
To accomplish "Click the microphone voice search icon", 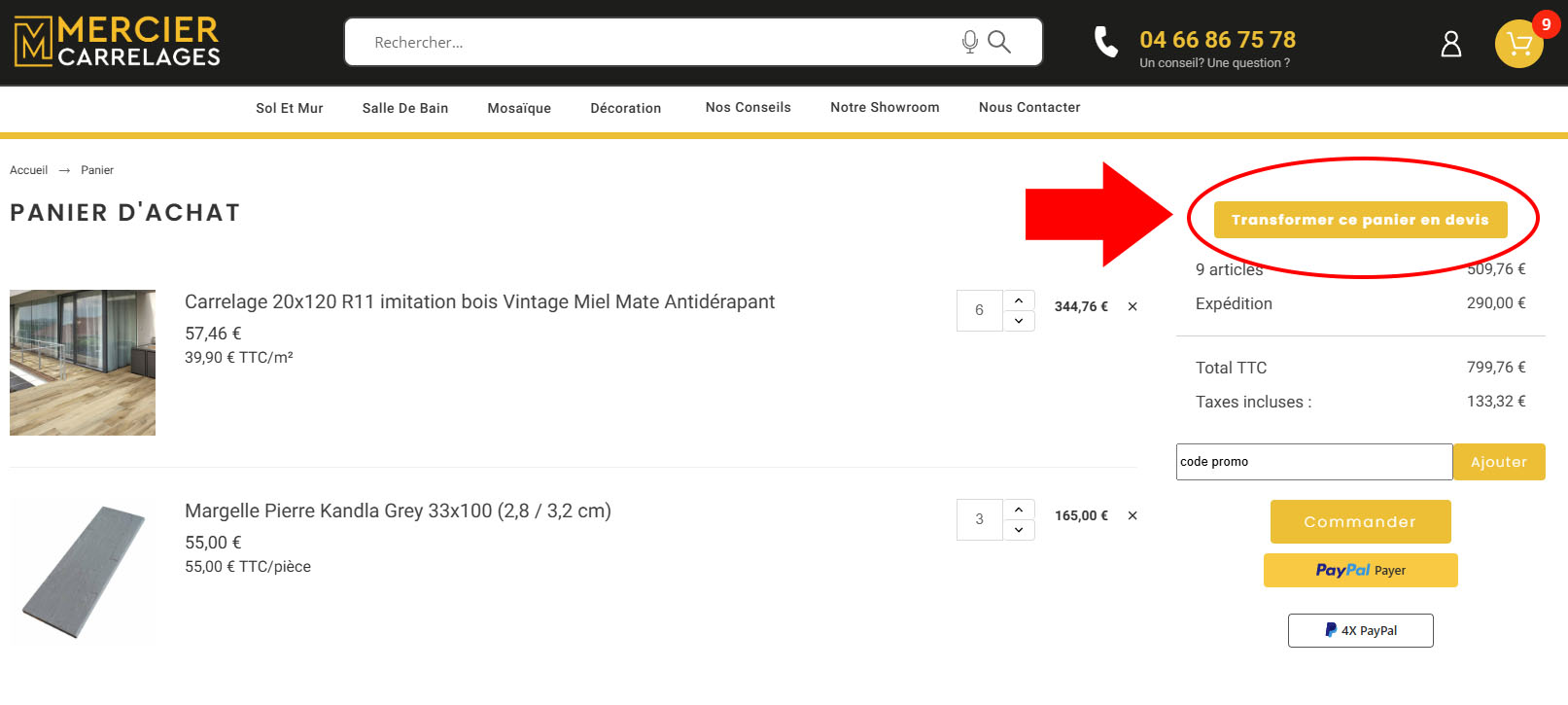I will tap(969, 42).
